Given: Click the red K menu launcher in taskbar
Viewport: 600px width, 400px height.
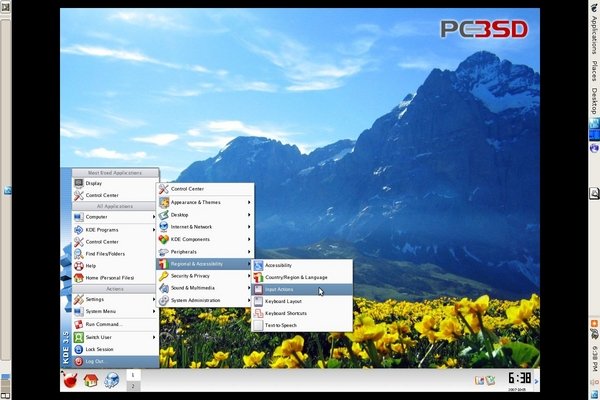Looking at the screenshot, I should tap(71, 379).
